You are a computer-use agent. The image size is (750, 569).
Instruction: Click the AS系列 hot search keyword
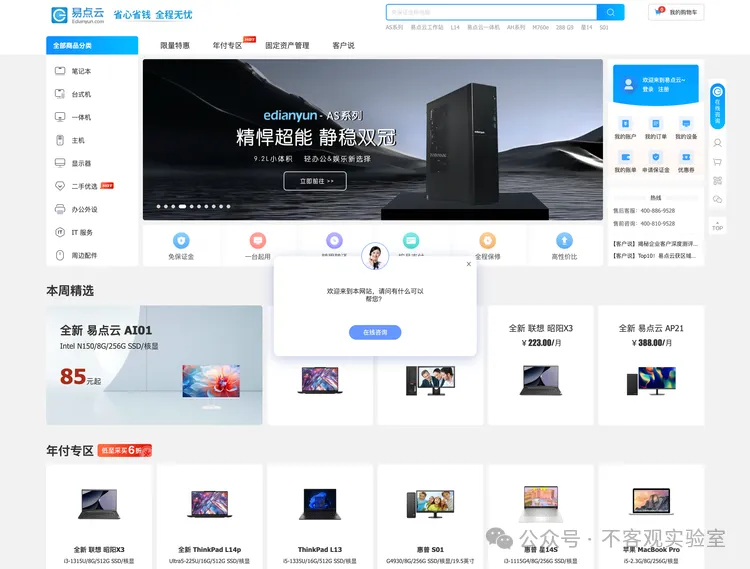[x=394, y=28]
